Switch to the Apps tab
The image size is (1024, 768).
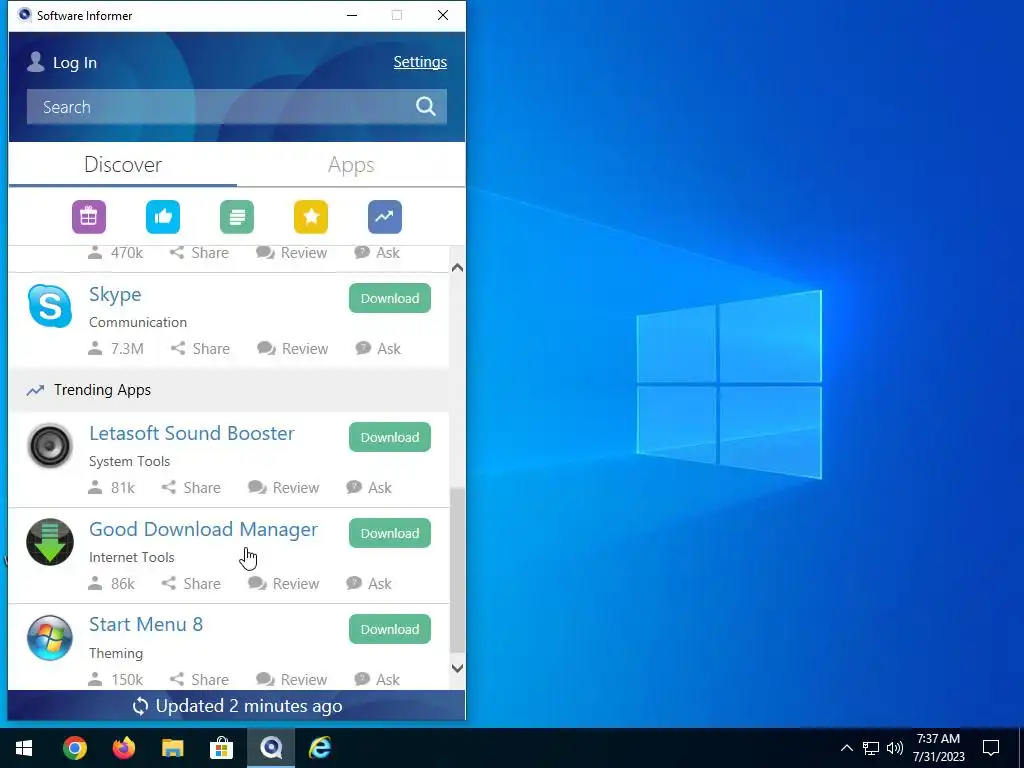pyautogui.click(x=351, y=165)
